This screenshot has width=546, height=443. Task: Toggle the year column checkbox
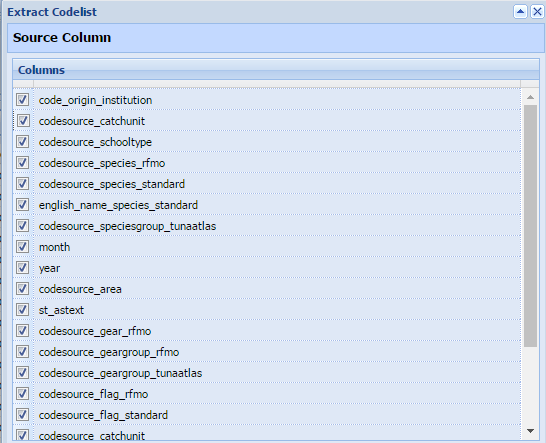[23, 267]
